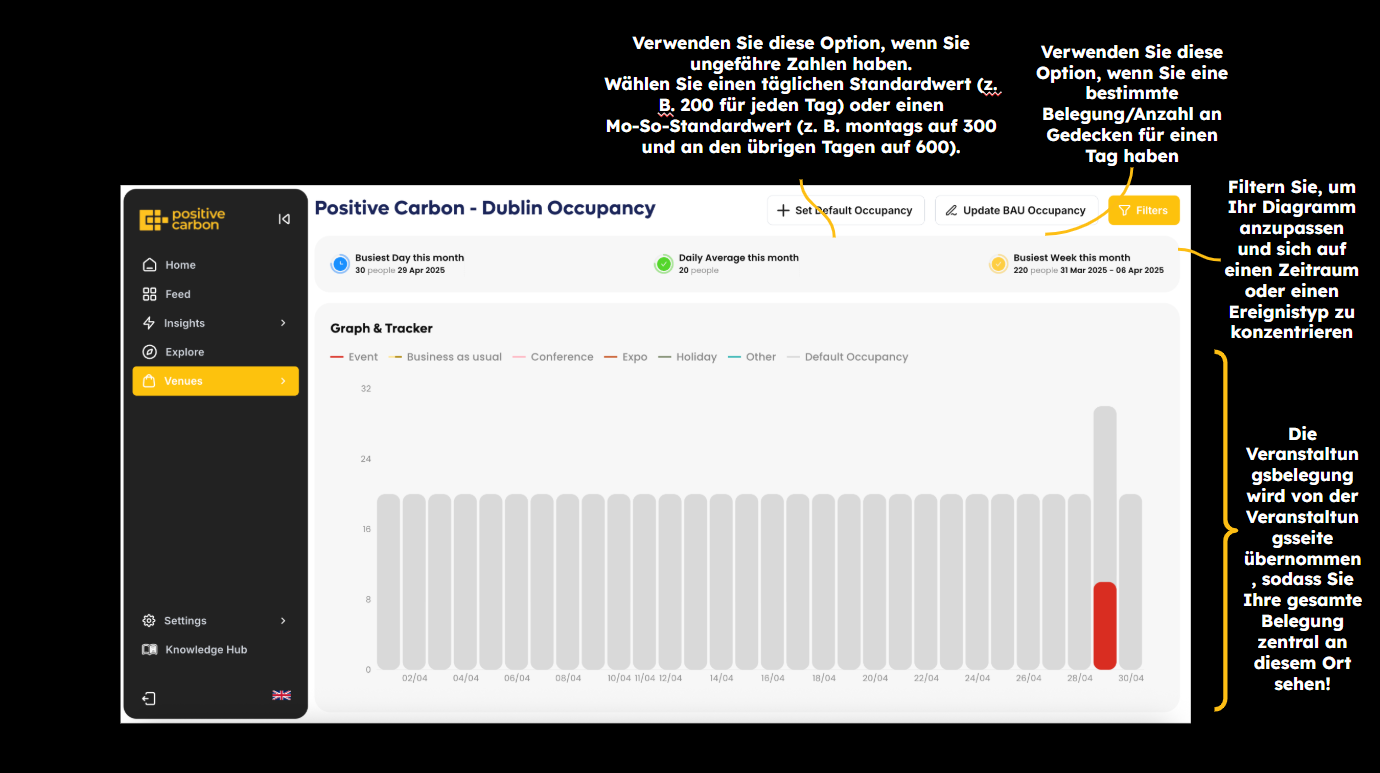
Task: Switch language via the UK flag icon
Action: coord(281,695)
